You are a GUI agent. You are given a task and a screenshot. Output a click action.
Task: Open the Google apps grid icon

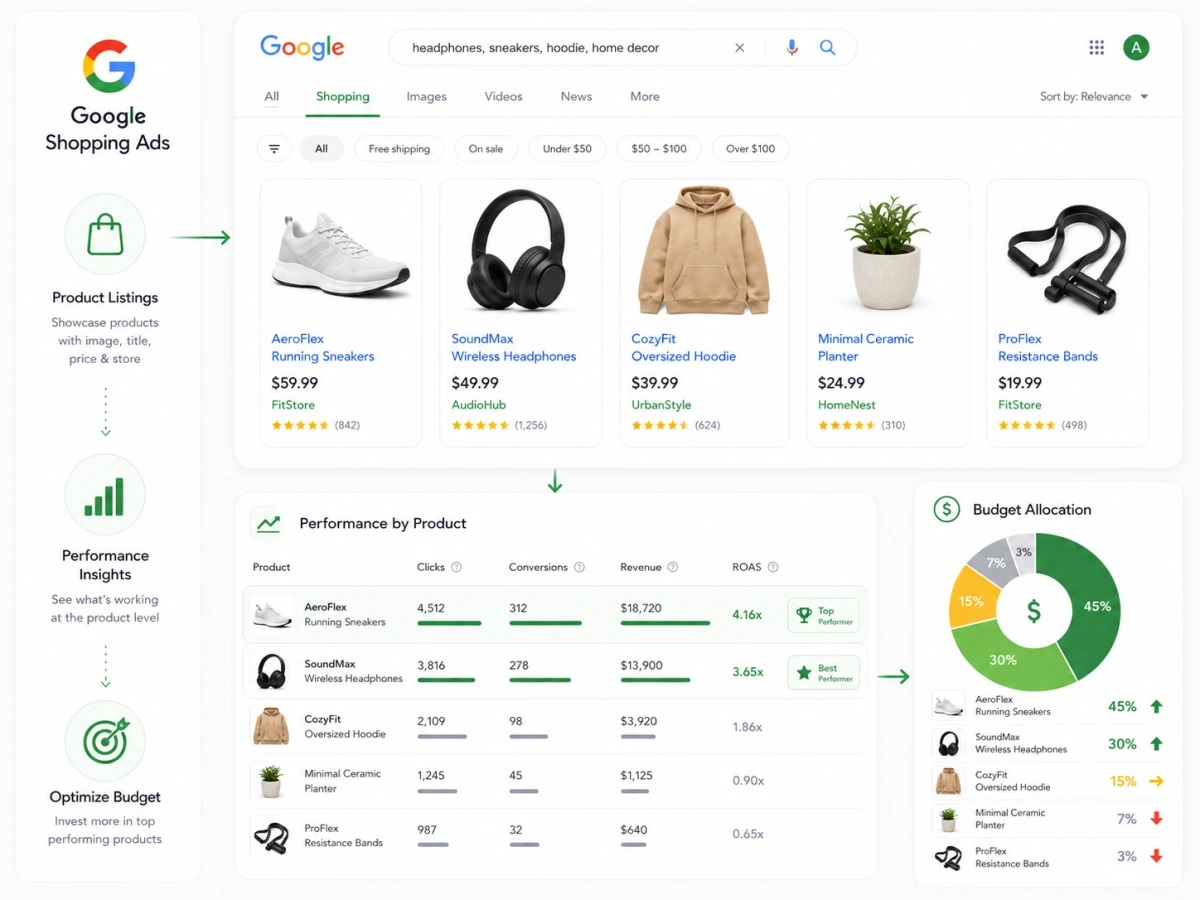pos(1096,47)
